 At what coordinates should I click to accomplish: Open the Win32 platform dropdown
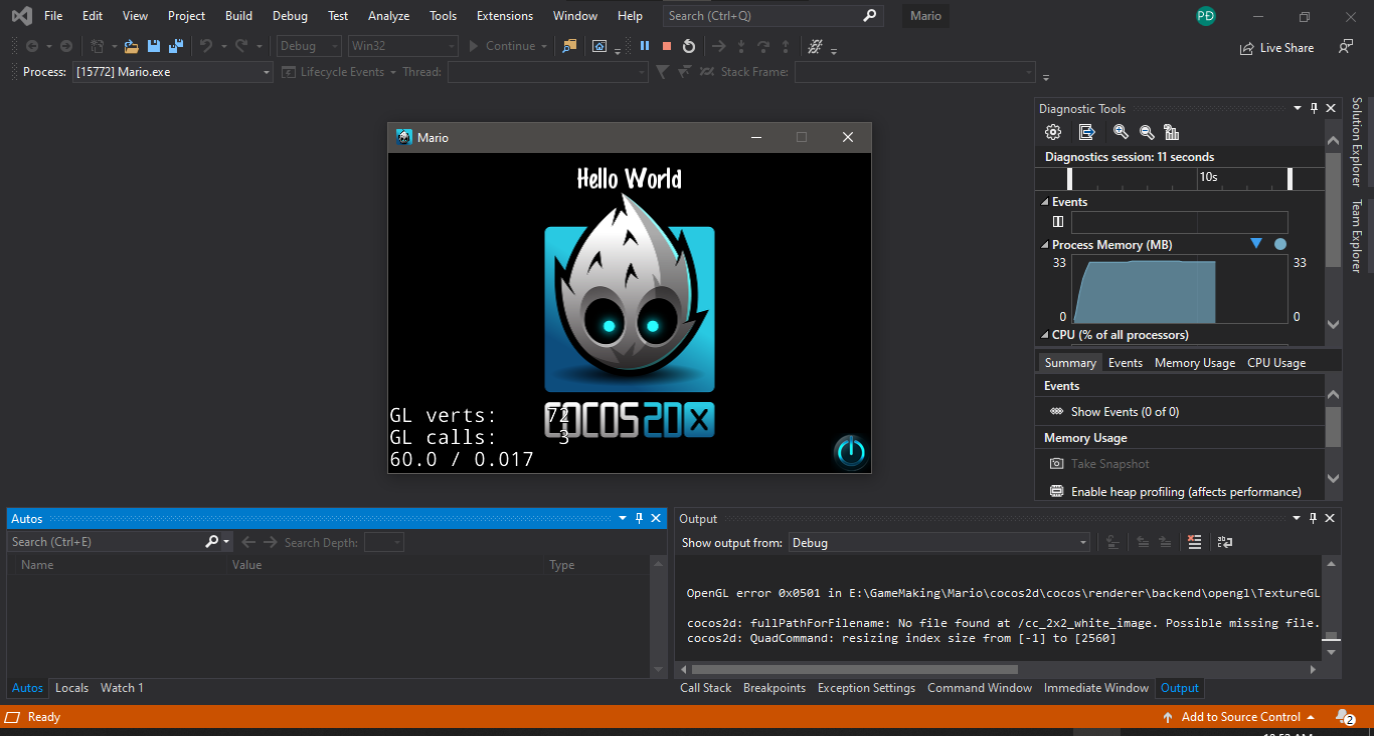coord(403,46)
